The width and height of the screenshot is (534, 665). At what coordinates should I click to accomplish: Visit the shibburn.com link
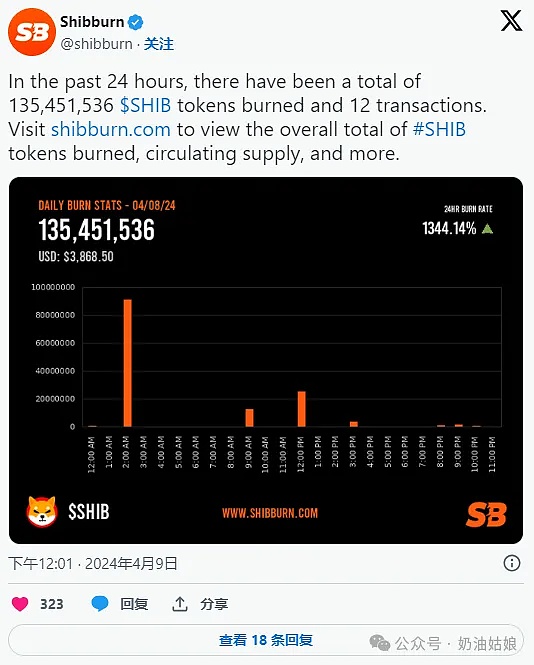point(111,129)
